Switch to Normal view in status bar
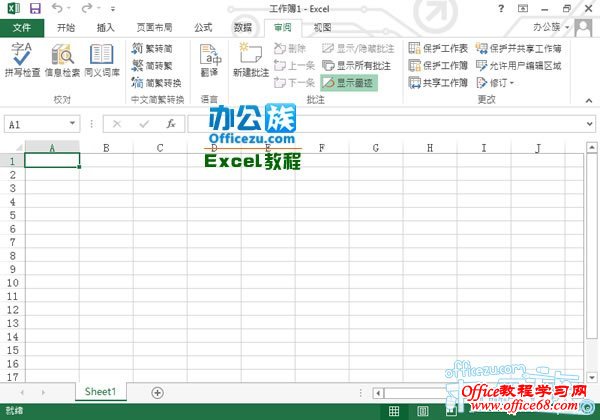This screenshot has height=420, width=600. [394, 411]
